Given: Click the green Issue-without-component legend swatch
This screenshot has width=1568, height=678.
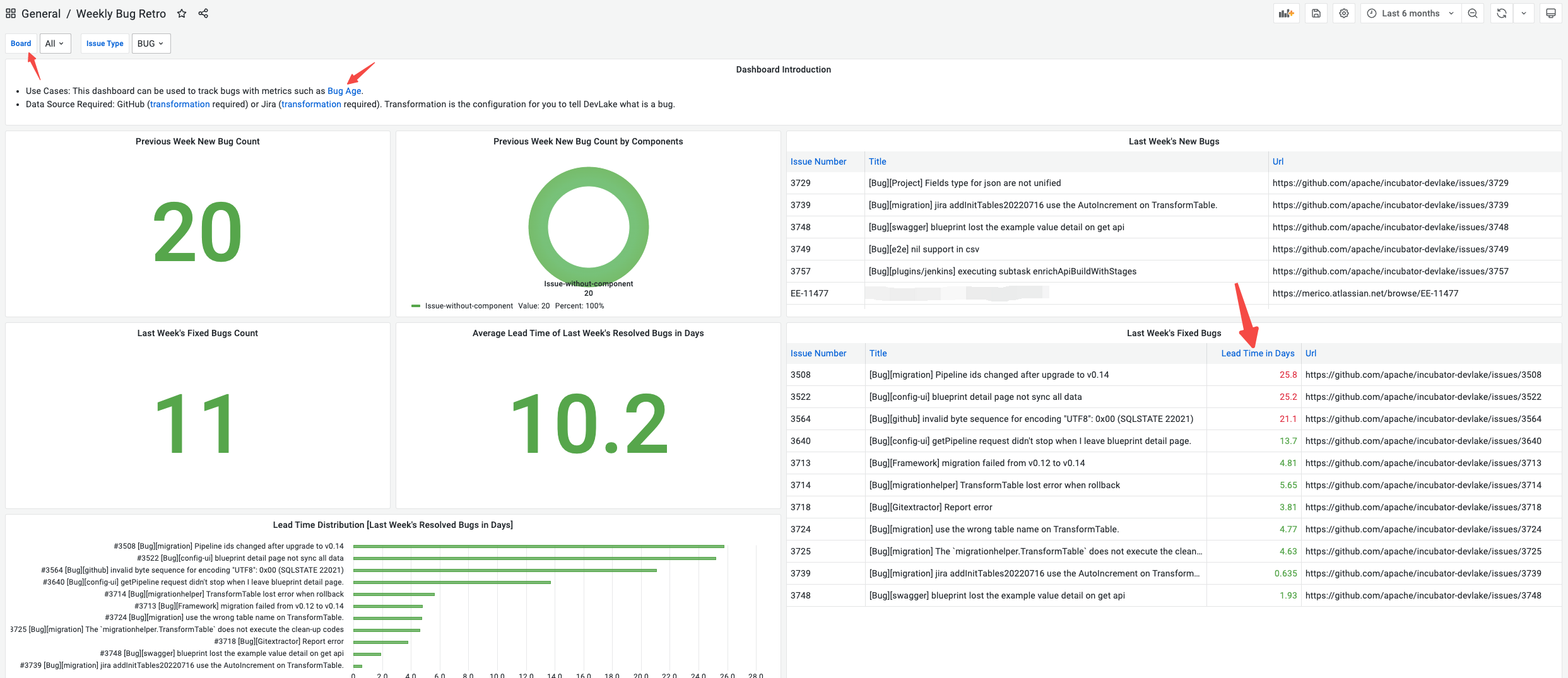Looking at the screenshot, I should (416, 306).
